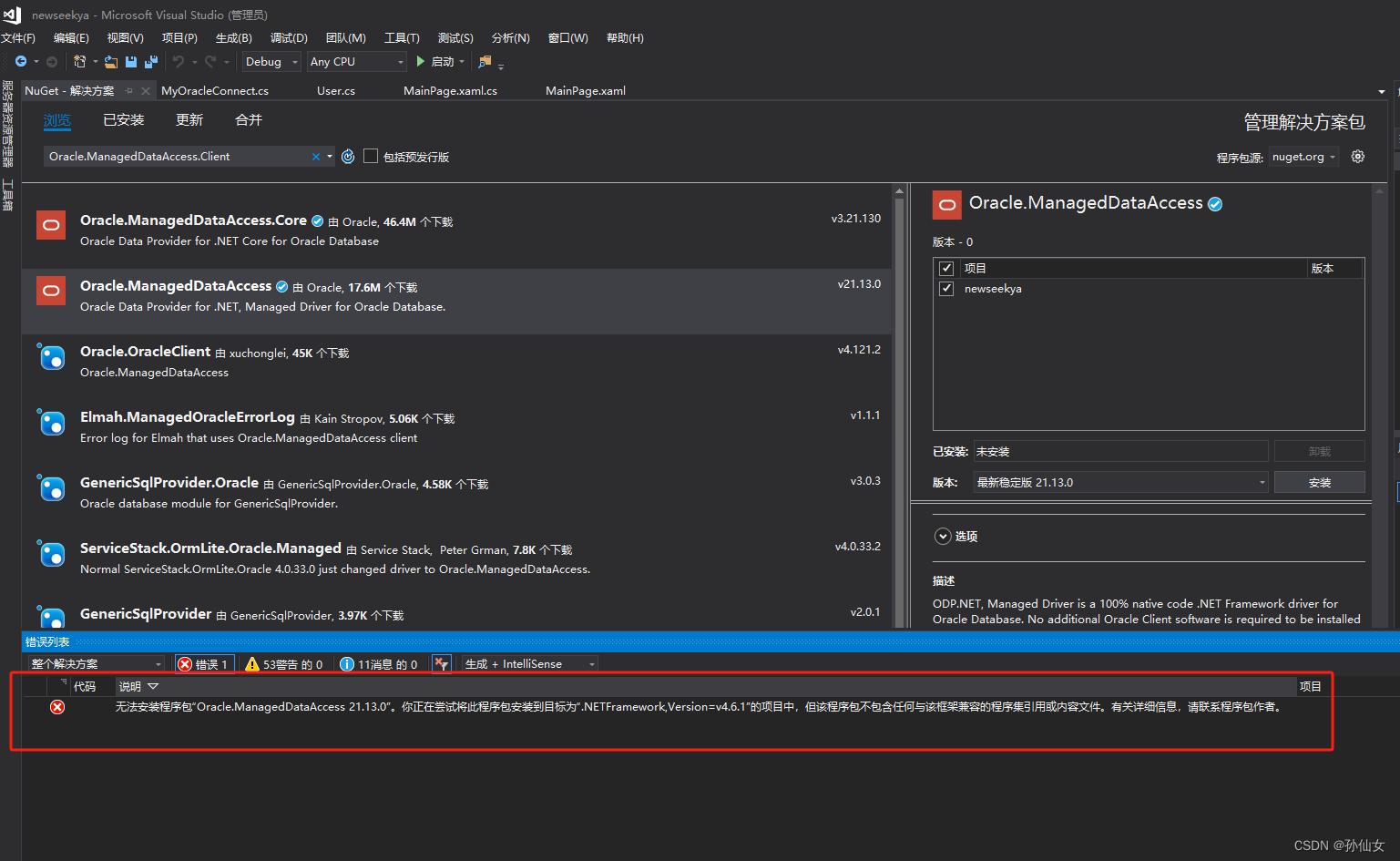Viewport: 1400px width, 861px height.
Task: Click the New Project toolbar icon
Action: [x=80, y=61]
